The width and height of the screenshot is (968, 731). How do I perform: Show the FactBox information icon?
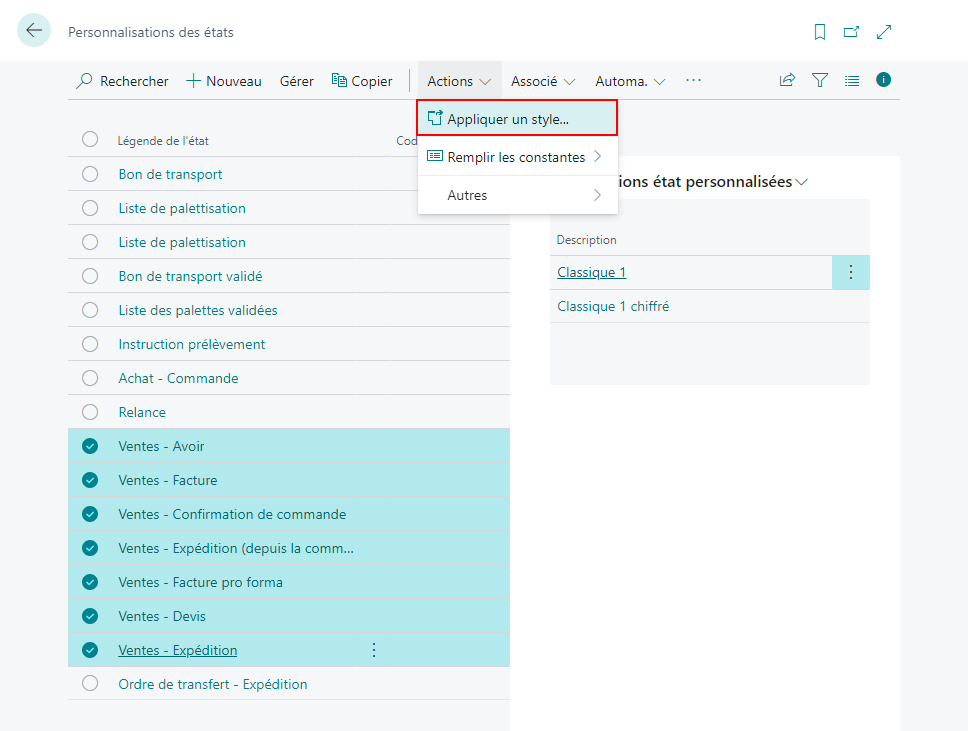click(x=883, y=80)
